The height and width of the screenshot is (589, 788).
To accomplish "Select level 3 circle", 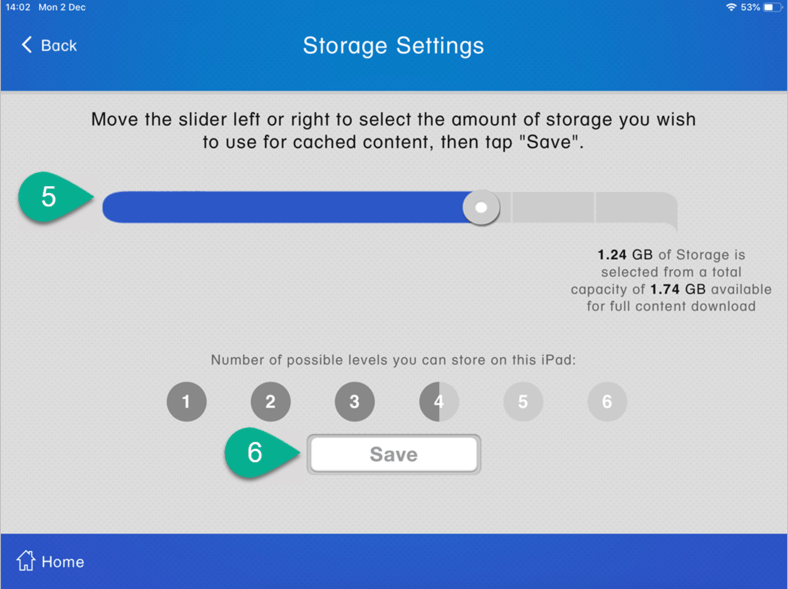I will coord(354,402).
